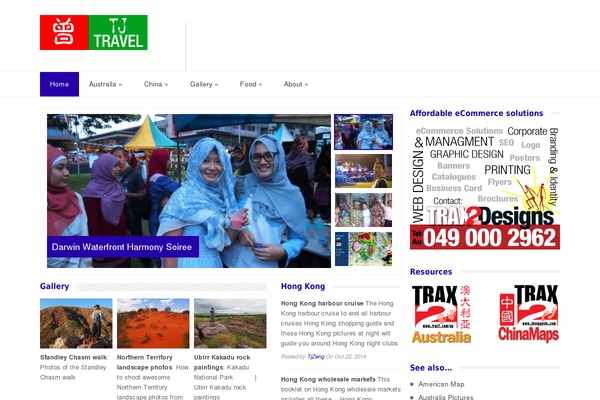Select the first slider thumbnail with blue hijabs
The width and height of the screenshot is (600, 400).
pos(364,132)
